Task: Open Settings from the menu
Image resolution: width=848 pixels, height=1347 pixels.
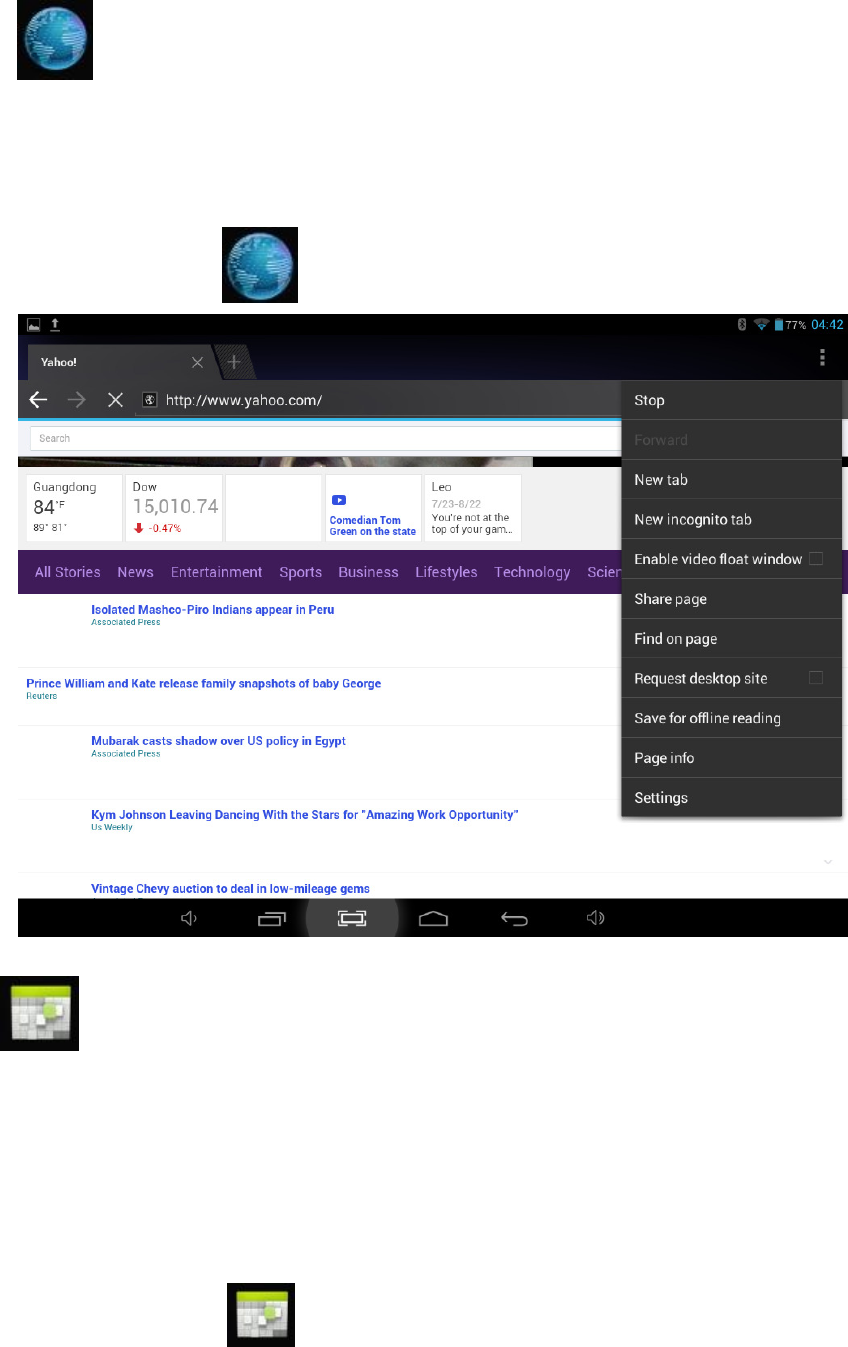Action: click(x=732, y=798)
